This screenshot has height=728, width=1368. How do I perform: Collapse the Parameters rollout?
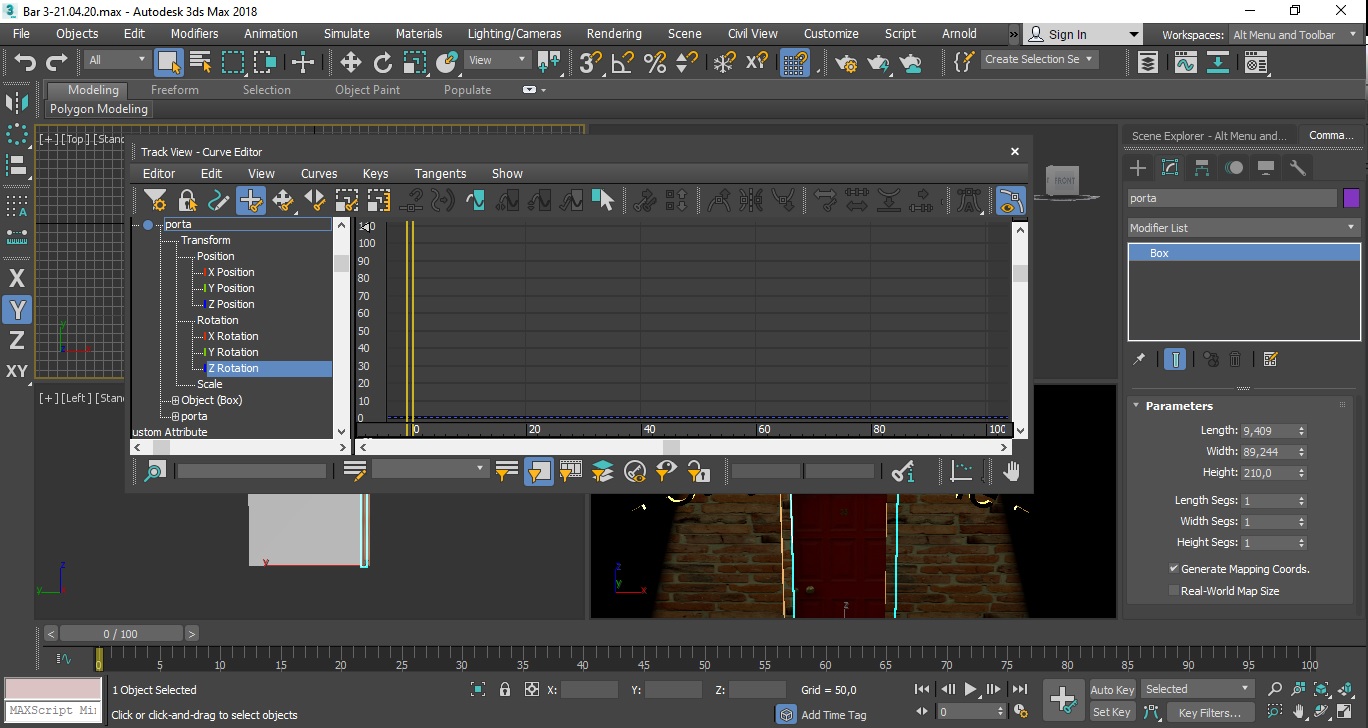(1179, 406)
